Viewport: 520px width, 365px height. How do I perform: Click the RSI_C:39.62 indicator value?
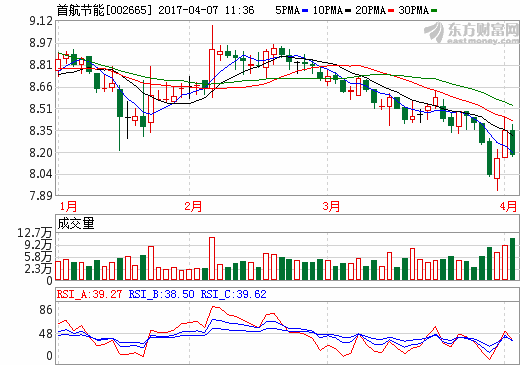[x=233, y=294]
